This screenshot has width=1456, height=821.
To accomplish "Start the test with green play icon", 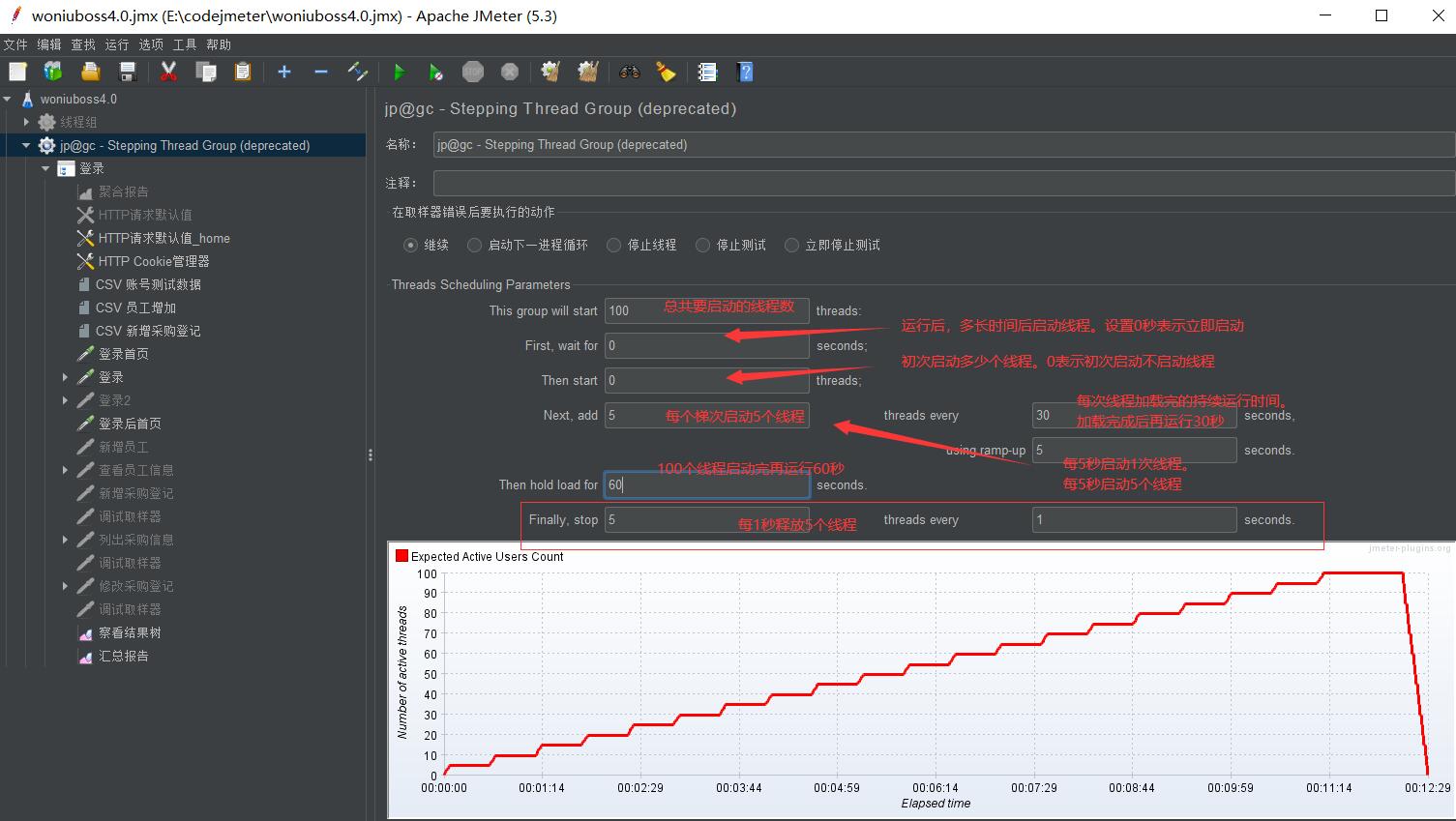I will click(399, 72).
